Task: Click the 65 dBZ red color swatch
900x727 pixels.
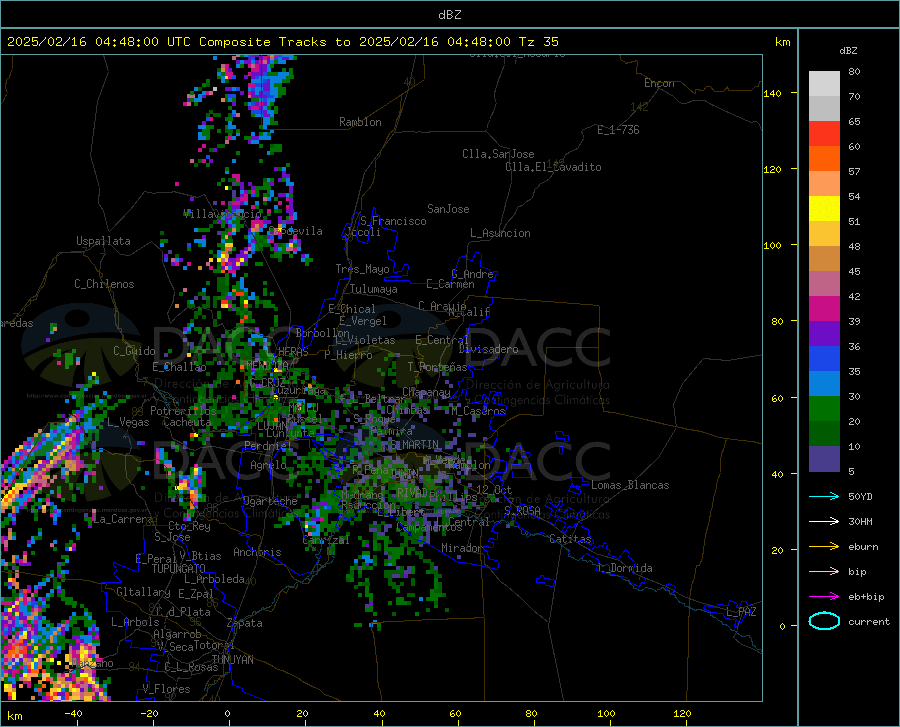Action: pos(824,133)
